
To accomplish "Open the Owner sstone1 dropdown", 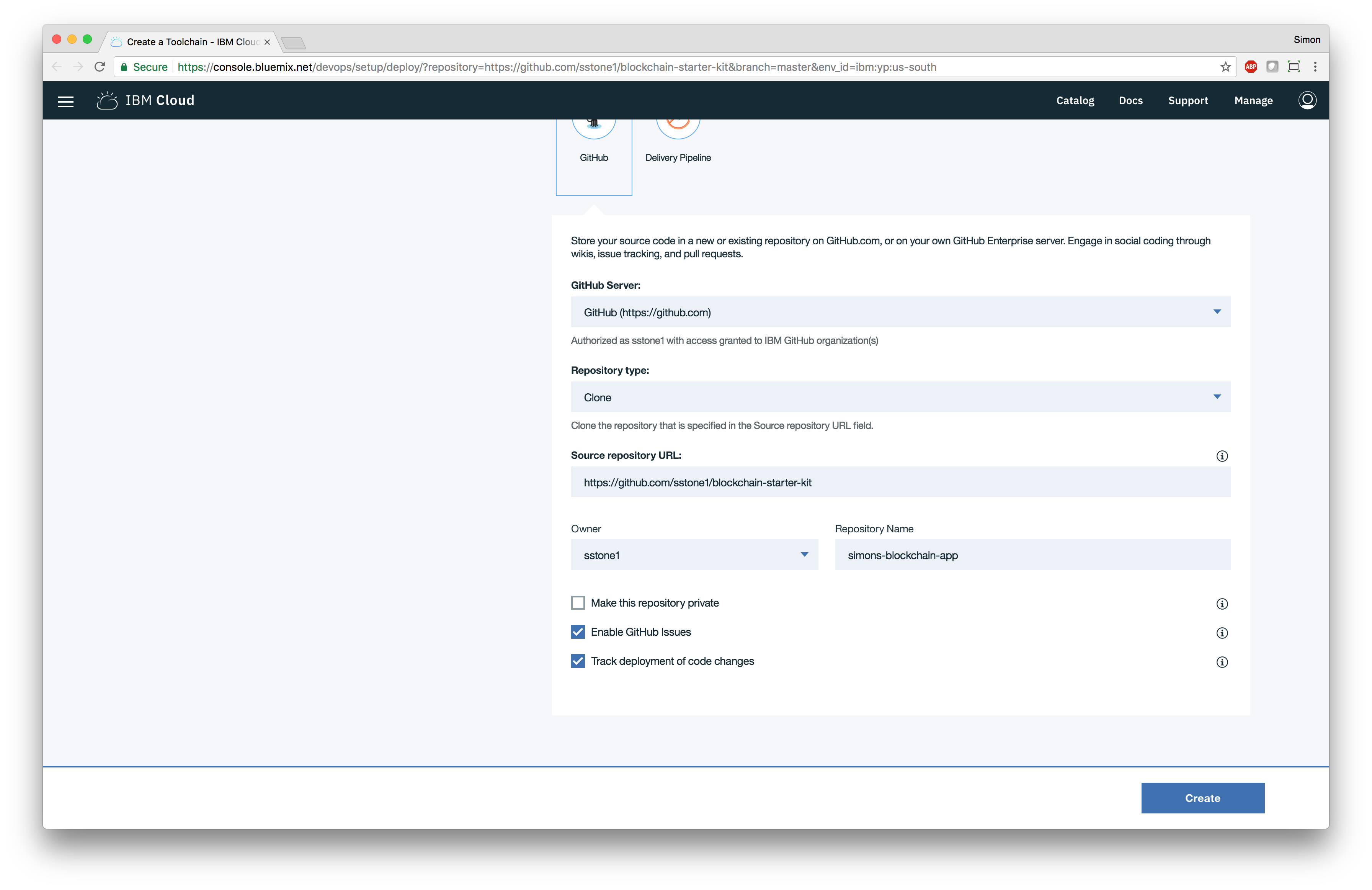I will [694, 555].
